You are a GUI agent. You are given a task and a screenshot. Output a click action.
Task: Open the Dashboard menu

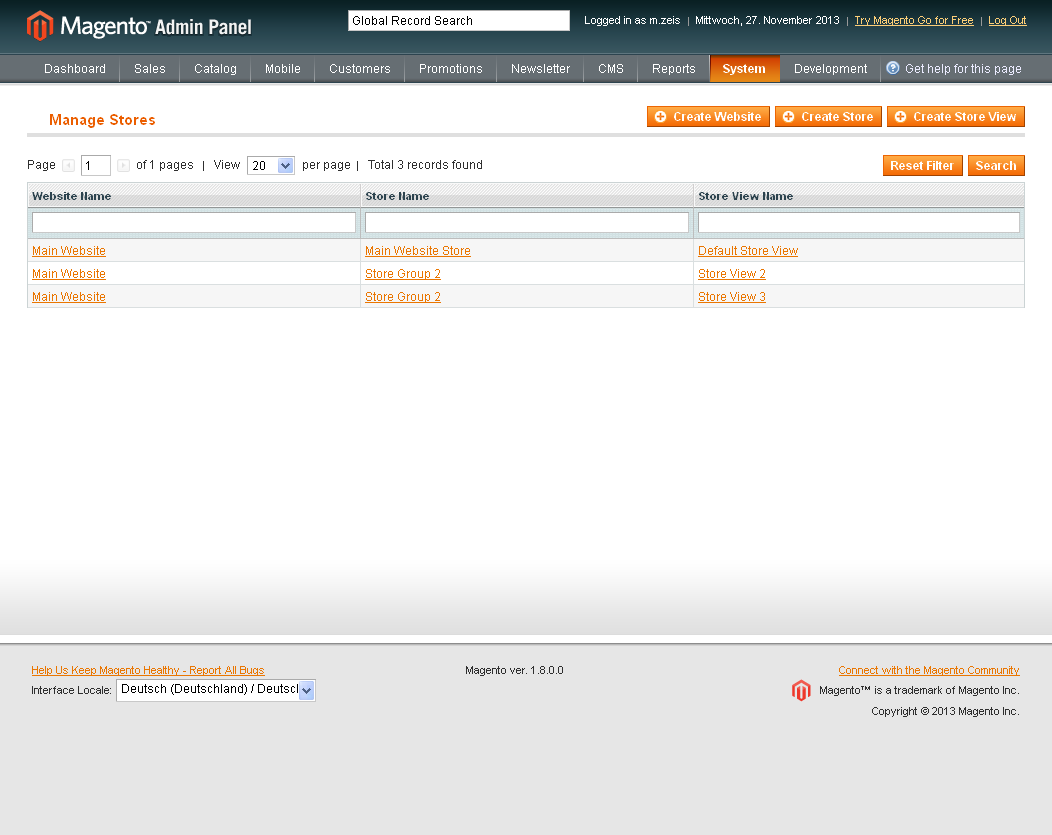click(74, 68)
